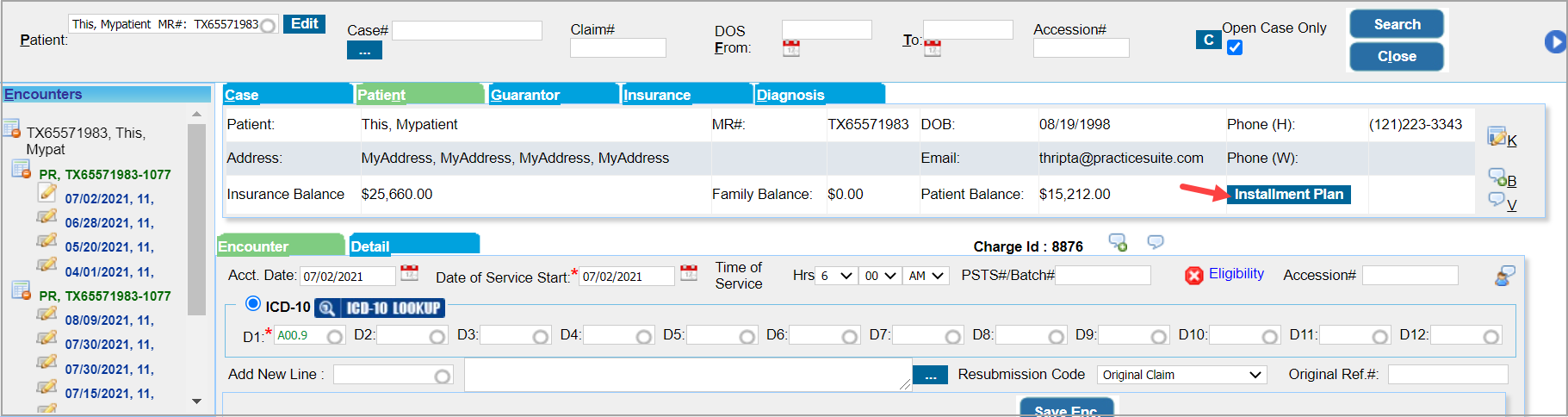This screenshot has height=417, width=1568.
Task: Open the Add New Line lookup circle
Action: 443,377
